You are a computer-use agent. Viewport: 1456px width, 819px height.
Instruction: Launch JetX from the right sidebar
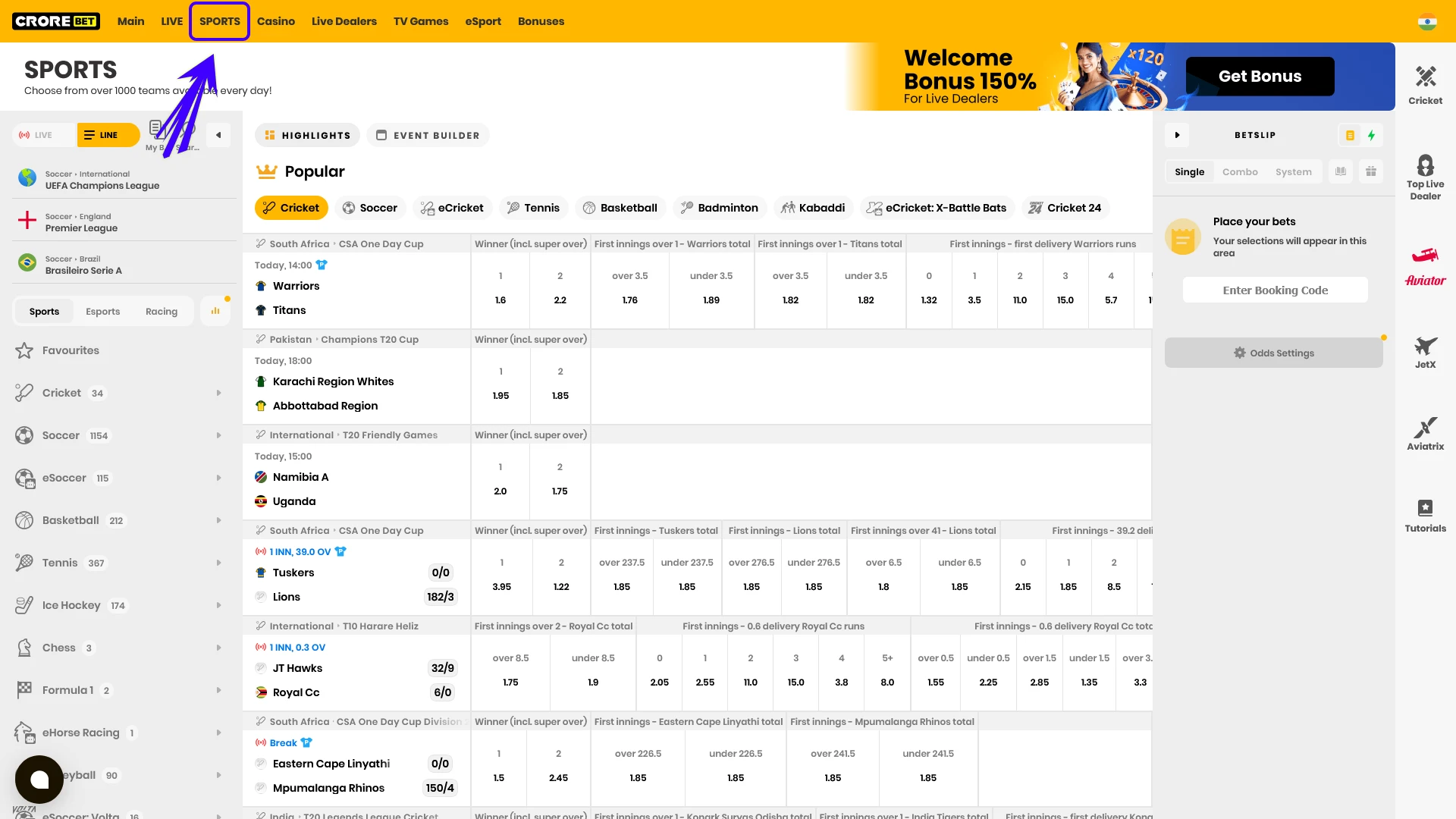[1426, 351]
